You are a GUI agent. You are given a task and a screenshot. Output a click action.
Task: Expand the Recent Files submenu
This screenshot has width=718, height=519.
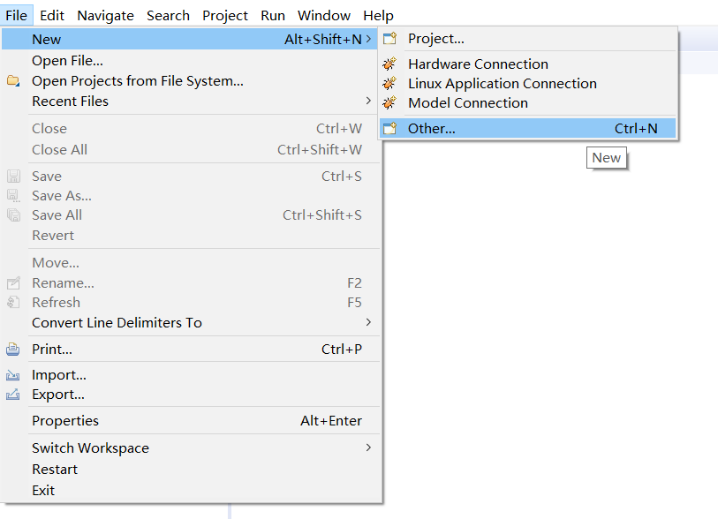pyautogui.click(x=368, y=101)
